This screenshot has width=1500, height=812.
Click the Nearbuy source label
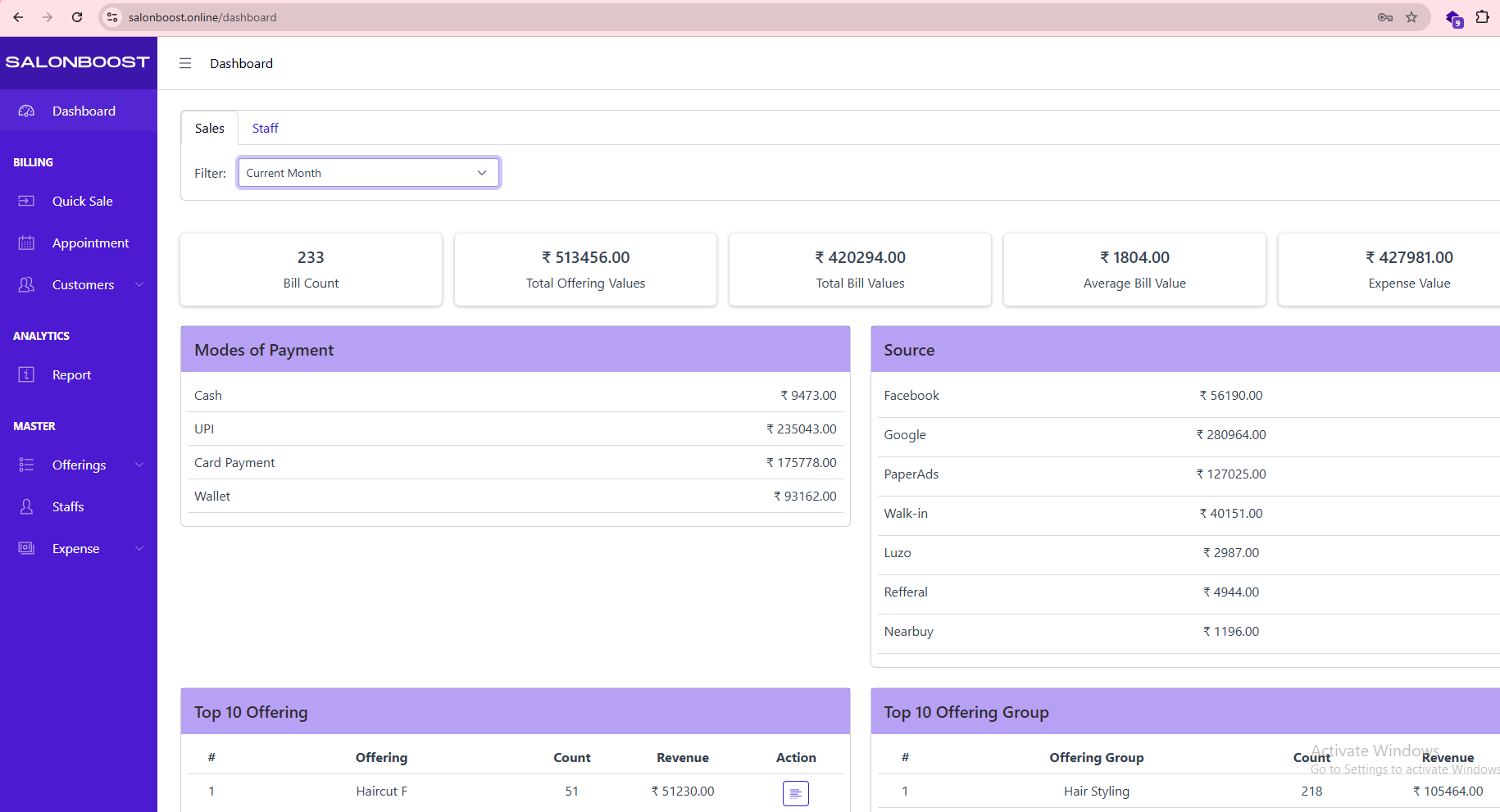pyautogui.click(x=908, y=631)
